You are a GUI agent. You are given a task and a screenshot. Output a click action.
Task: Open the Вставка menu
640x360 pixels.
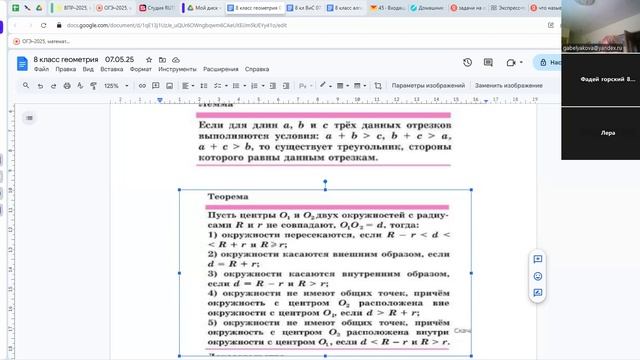coord(112,69)
